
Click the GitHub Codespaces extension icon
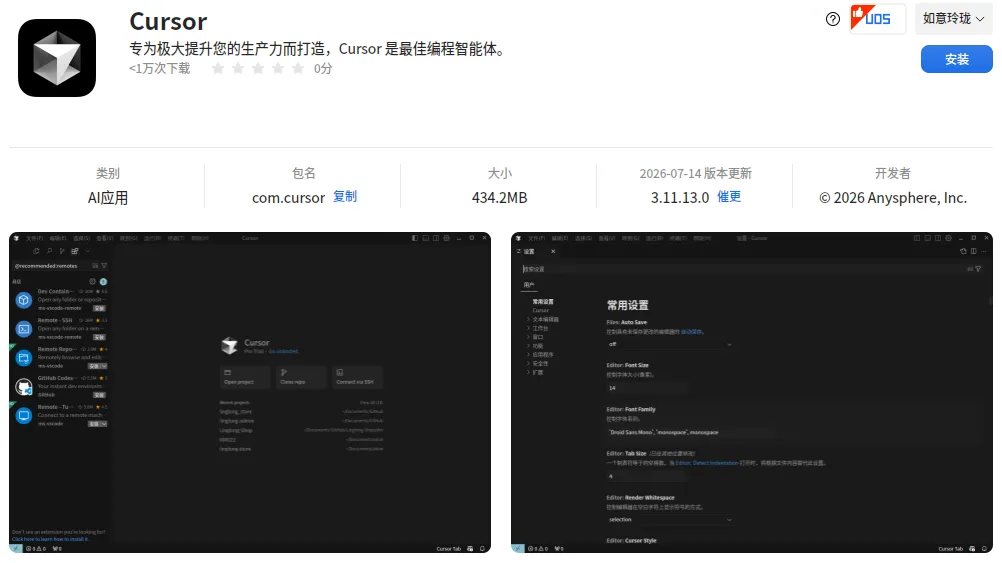coord(24,387)
